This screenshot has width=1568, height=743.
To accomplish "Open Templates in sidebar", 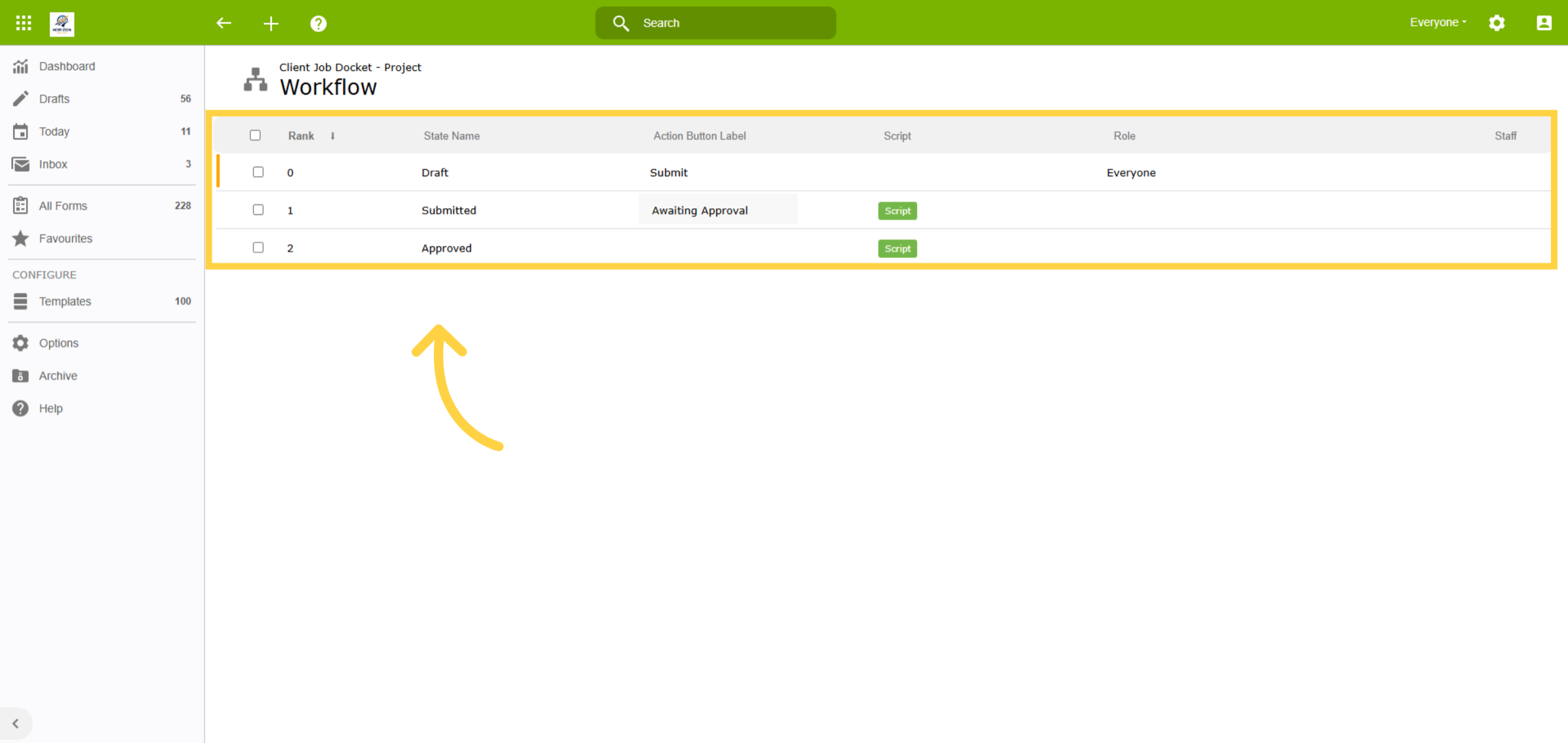I will (x=102, y=301).
